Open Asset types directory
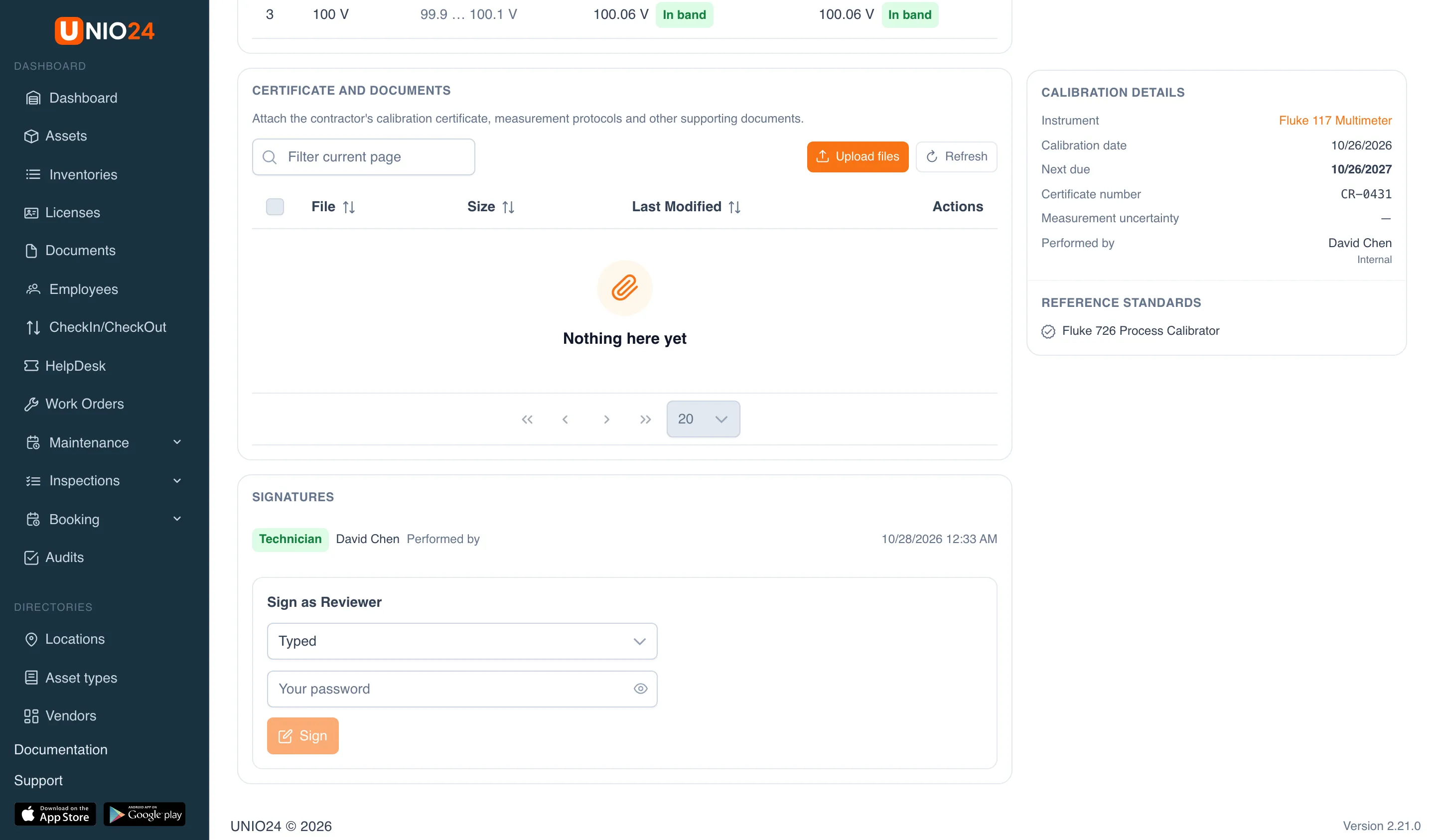 [x=71, y=678]
